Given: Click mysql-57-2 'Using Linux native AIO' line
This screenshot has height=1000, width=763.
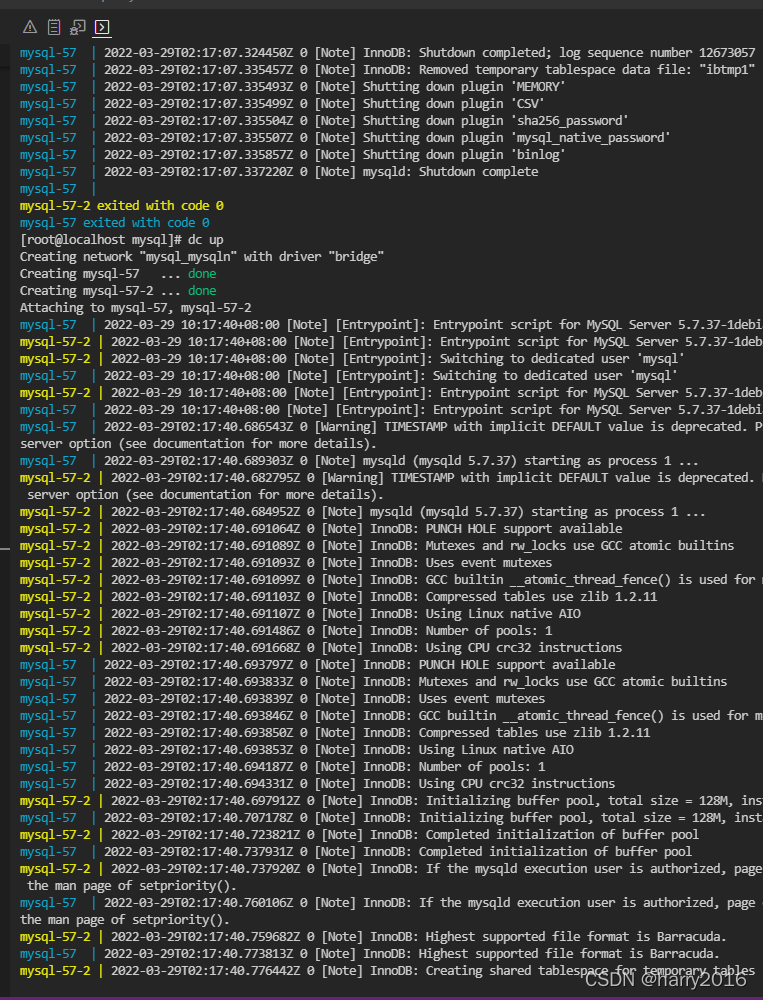Looking at the screenshot, I should coord(300,614).
